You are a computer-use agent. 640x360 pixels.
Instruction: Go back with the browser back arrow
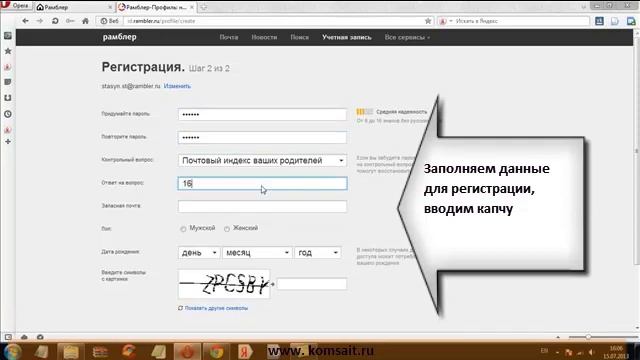(x=25, y=21)
